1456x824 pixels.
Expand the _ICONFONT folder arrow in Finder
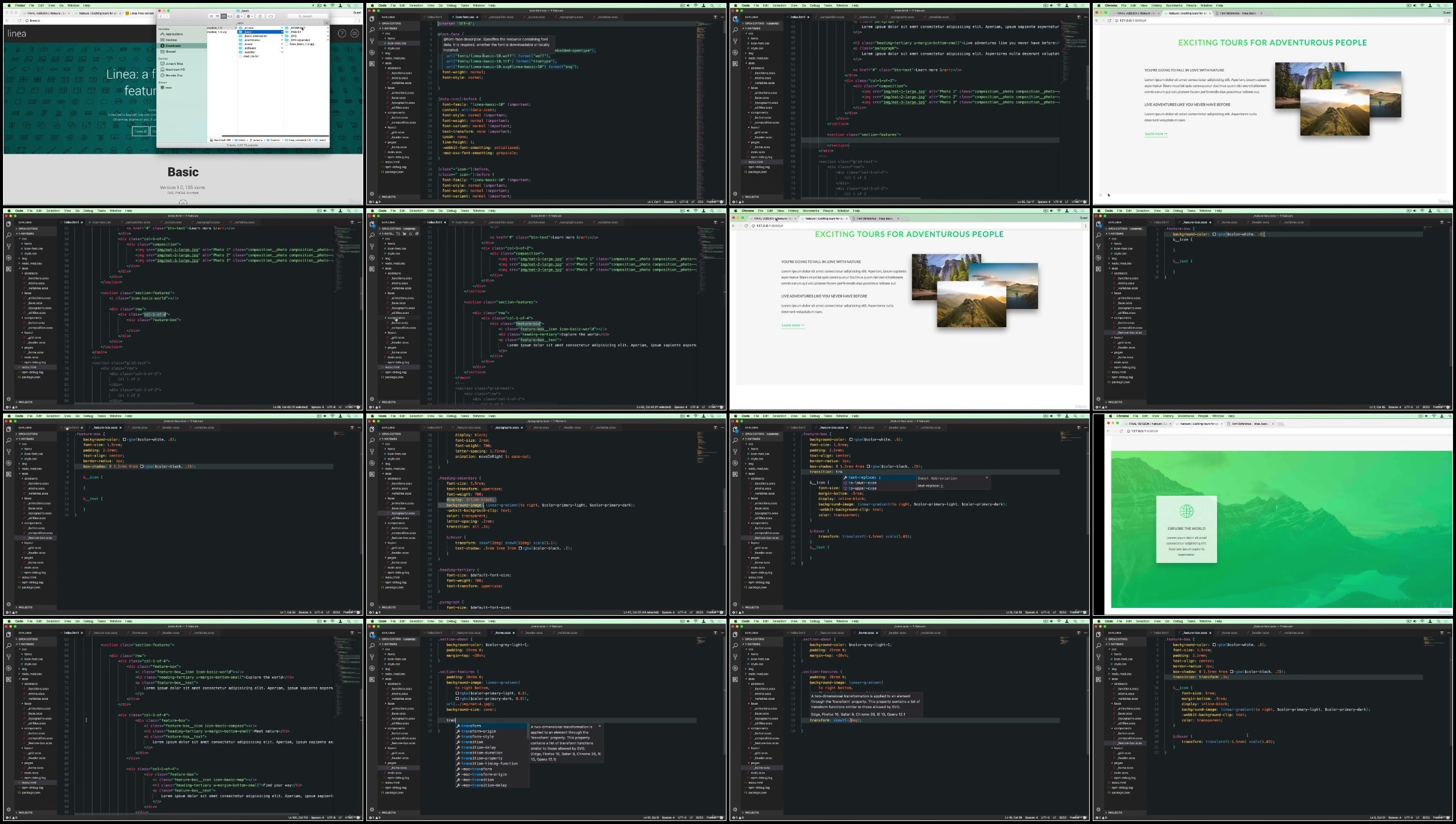click(327, 28)
